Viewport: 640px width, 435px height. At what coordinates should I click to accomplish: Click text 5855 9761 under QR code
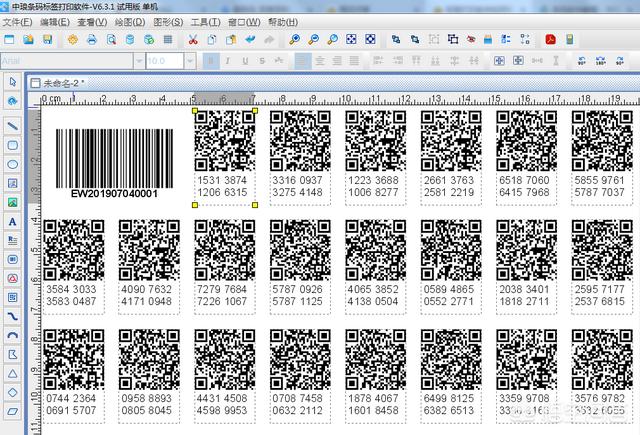tap(600, 180)
